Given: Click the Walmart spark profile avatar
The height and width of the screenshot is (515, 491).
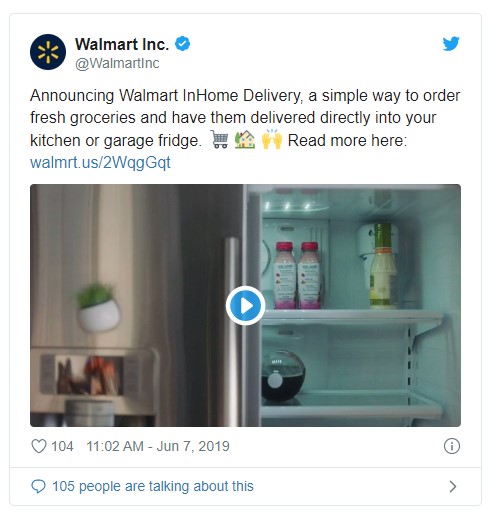Looking at the screenshot, I should pyautogui.click(x=48, y=52).
